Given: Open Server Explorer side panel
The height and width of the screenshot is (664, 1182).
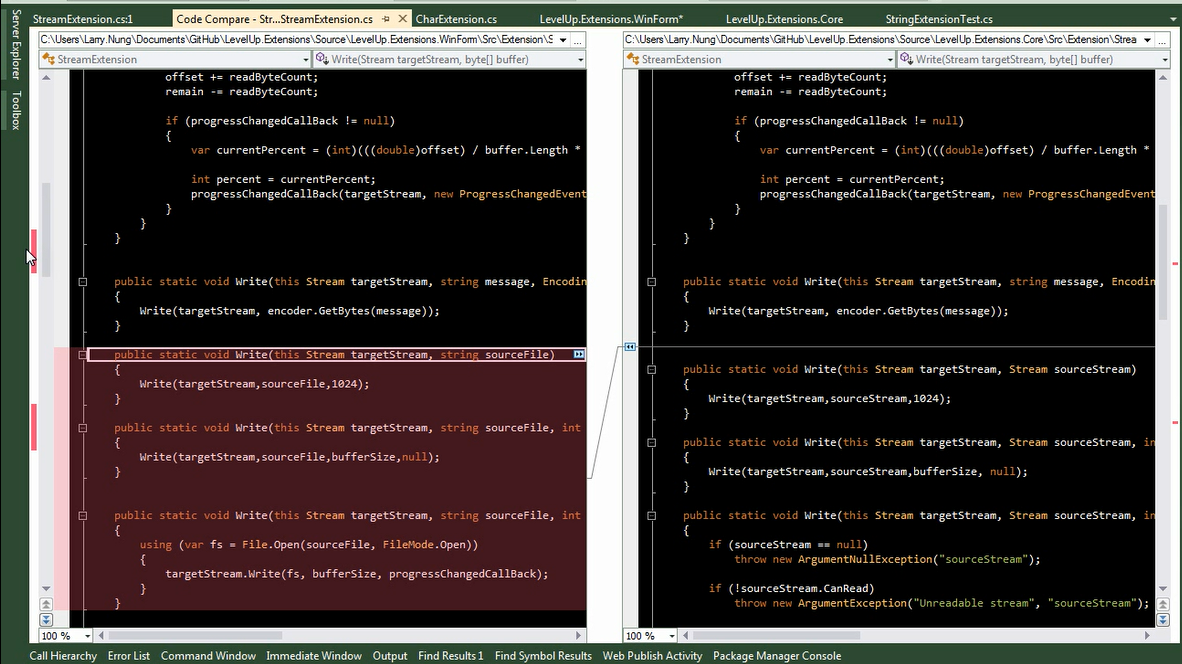Looking at the screenshot, I should pos(15,44).
